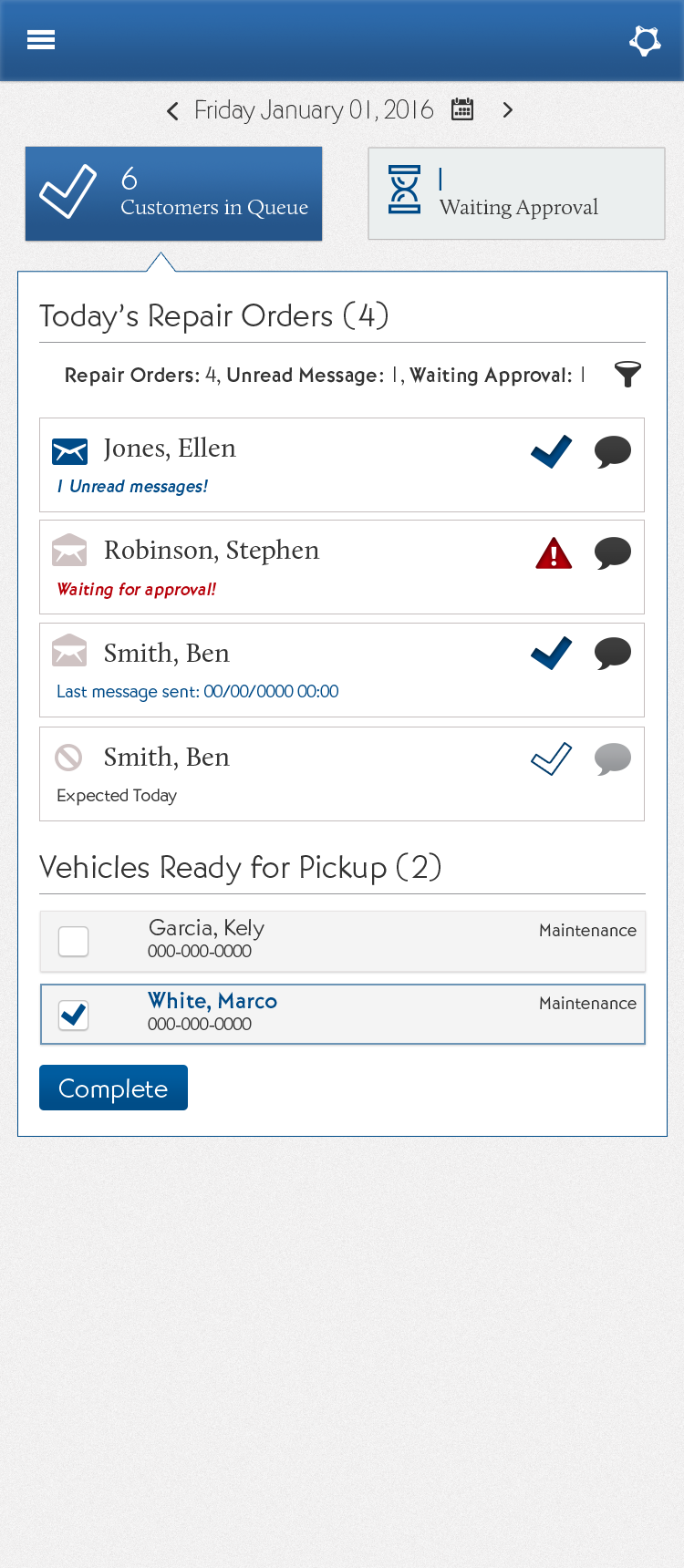Click the White, Marco name
Image resolution: width=684 pixels, height=1568 pixels.
click(212, 1001)
